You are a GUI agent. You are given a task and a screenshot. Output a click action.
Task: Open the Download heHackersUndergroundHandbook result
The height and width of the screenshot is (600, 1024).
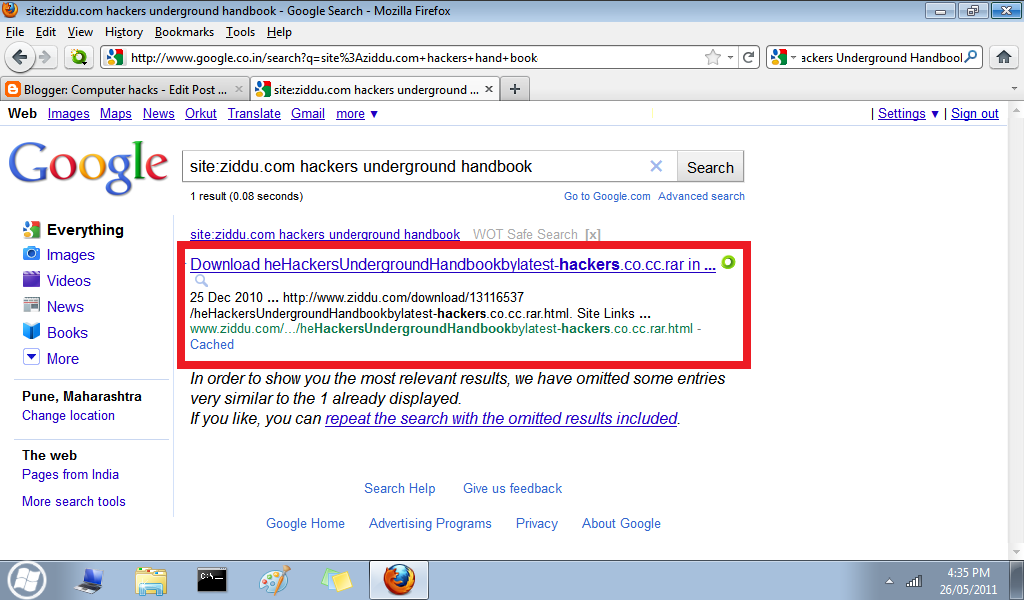pyautogui.click(x=453, y=264)
